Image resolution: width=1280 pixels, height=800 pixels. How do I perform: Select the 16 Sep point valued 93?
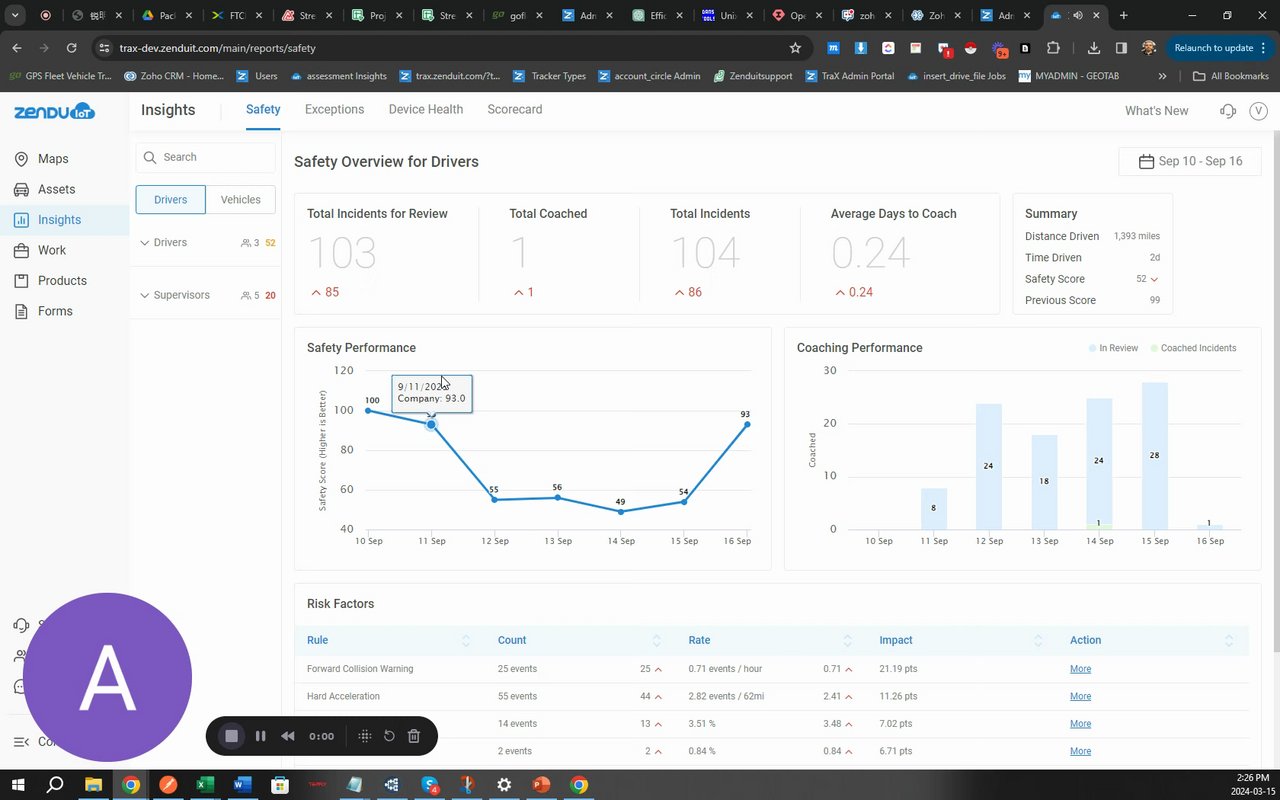(747, 424)
